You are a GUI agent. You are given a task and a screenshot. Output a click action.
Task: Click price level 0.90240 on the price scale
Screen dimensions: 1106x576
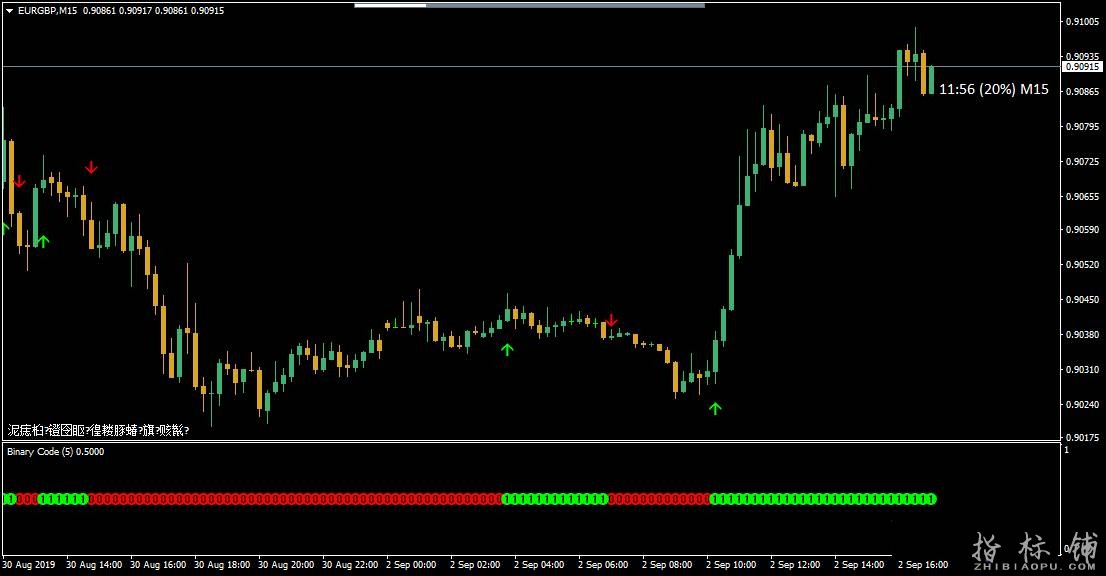(1083, 405)
